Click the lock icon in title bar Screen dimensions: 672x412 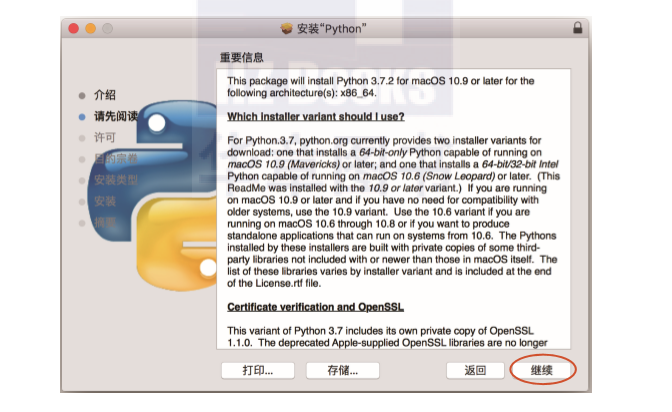[577, 28]
